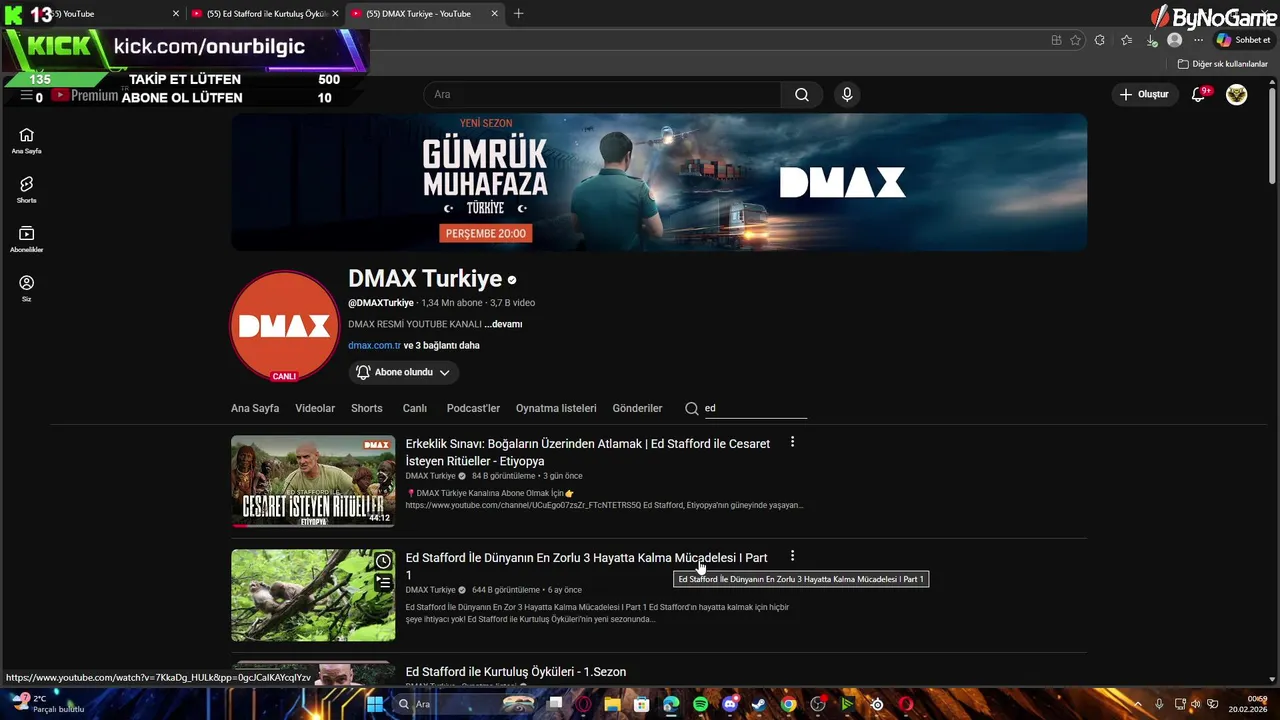This screenshot has height=720, width=1280.
Task: Add Part 1 video to queue
Action: (x=383, y=583)
